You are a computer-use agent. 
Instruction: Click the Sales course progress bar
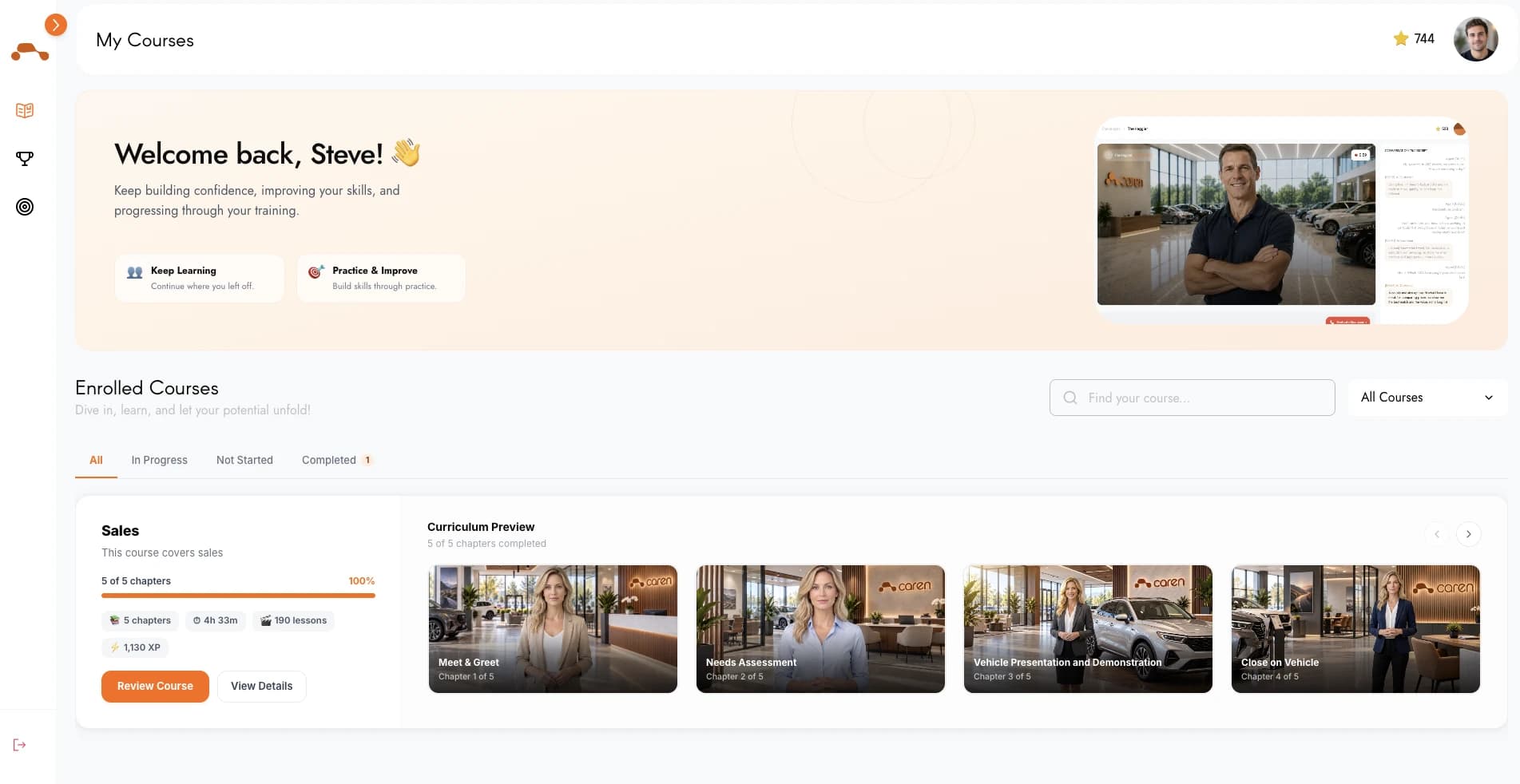click(x=238, y=596)
